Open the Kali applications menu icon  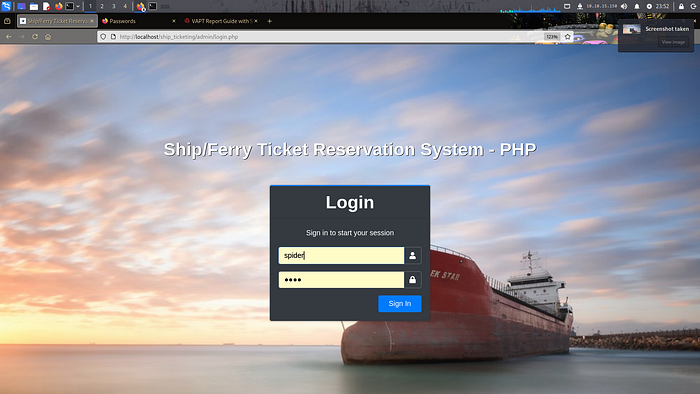(6, 6)
